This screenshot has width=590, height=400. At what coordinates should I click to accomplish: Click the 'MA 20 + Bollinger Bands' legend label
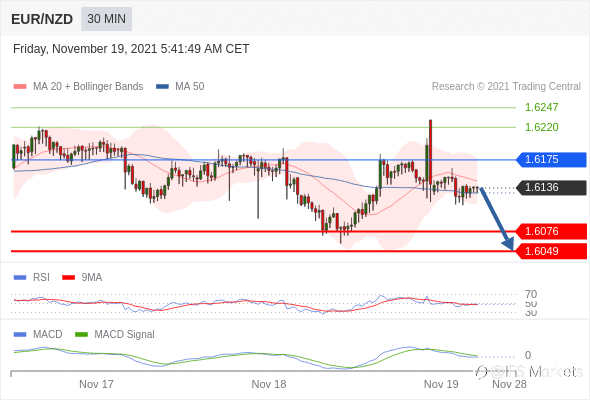(x=88, y=87)
